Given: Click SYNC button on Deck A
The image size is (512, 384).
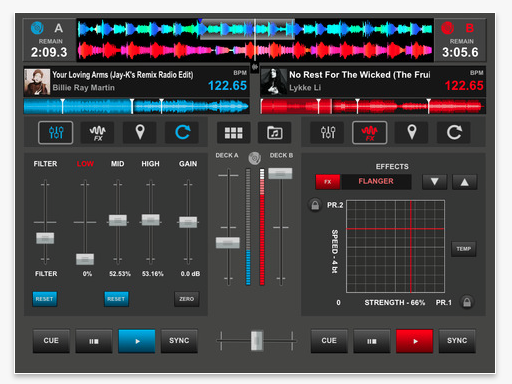Looking at the screenshot, I should (x=179, y=341).
